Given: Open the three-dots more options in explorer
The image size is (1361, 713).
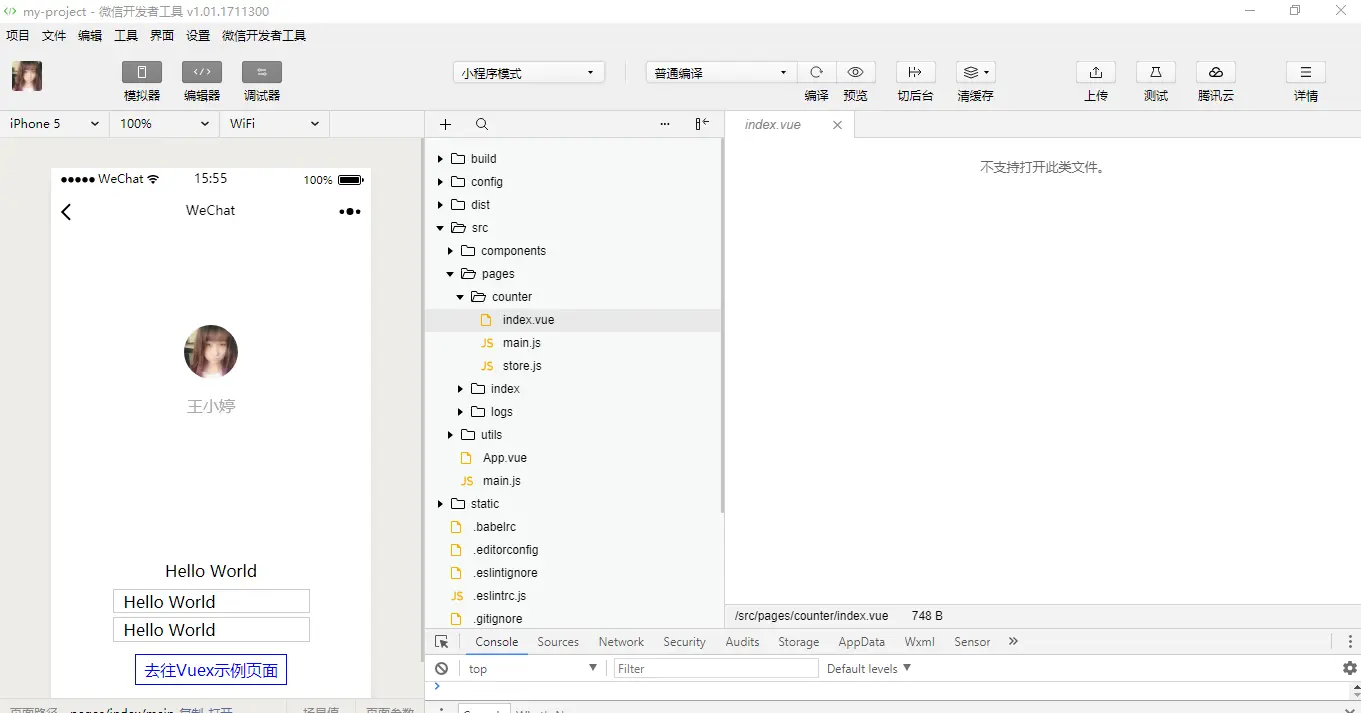Looking at the screenshot, I should [x=665, y=124].
